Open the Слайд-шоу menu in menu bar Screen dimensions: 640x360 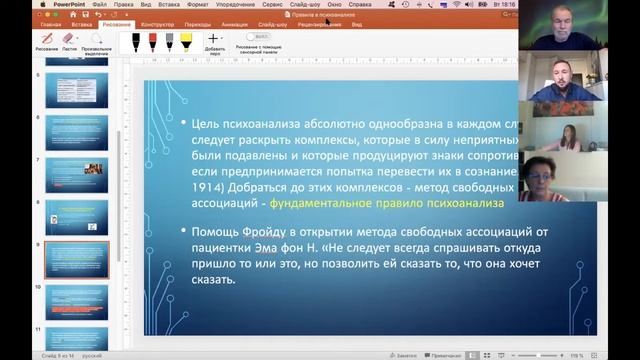pyautogui.click(x=304, y=4)
